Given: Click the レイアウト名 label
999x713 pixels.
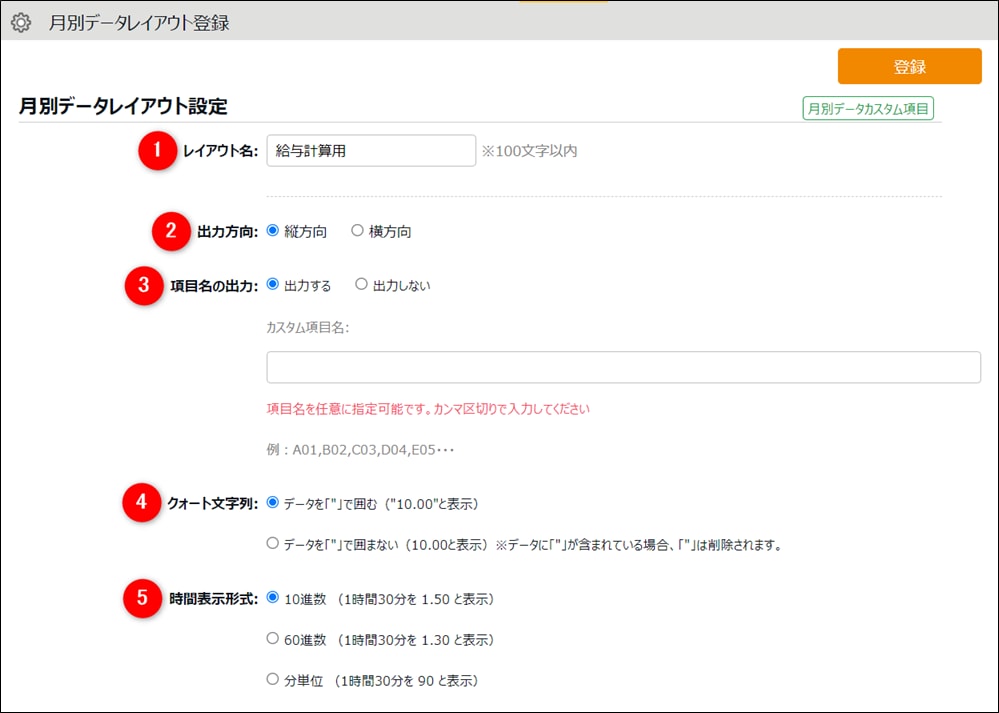Looking at the screenshot, I should (x=220, y=152).
